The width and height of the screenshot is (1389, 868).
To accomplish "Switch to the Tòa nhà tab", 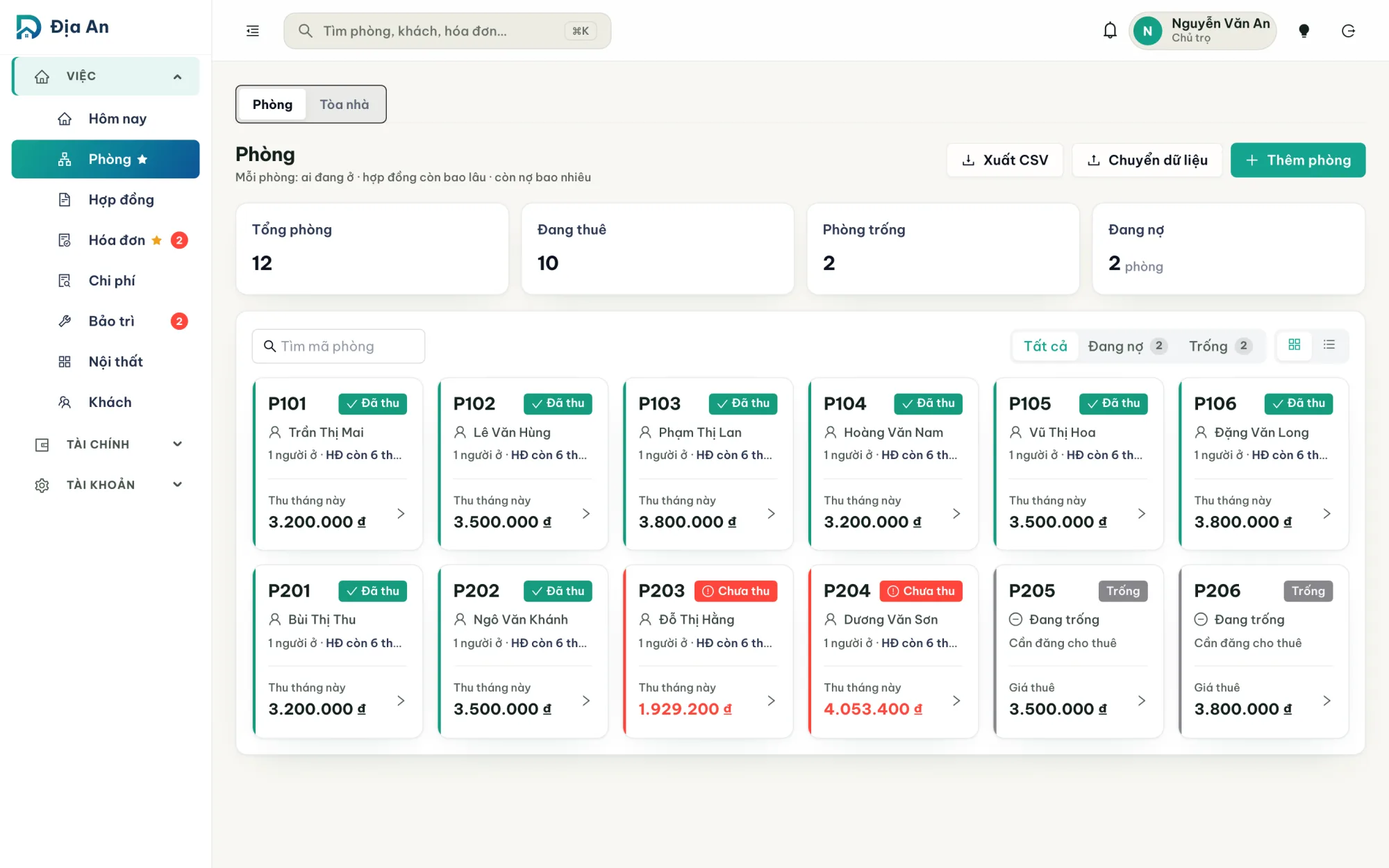I will click(x=344, y=104).
